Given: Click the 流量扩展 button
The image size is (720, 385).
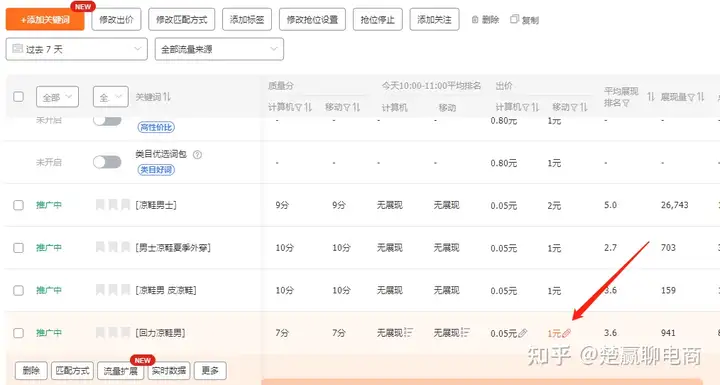Looking at the screenshot, I should coord(121,370).
